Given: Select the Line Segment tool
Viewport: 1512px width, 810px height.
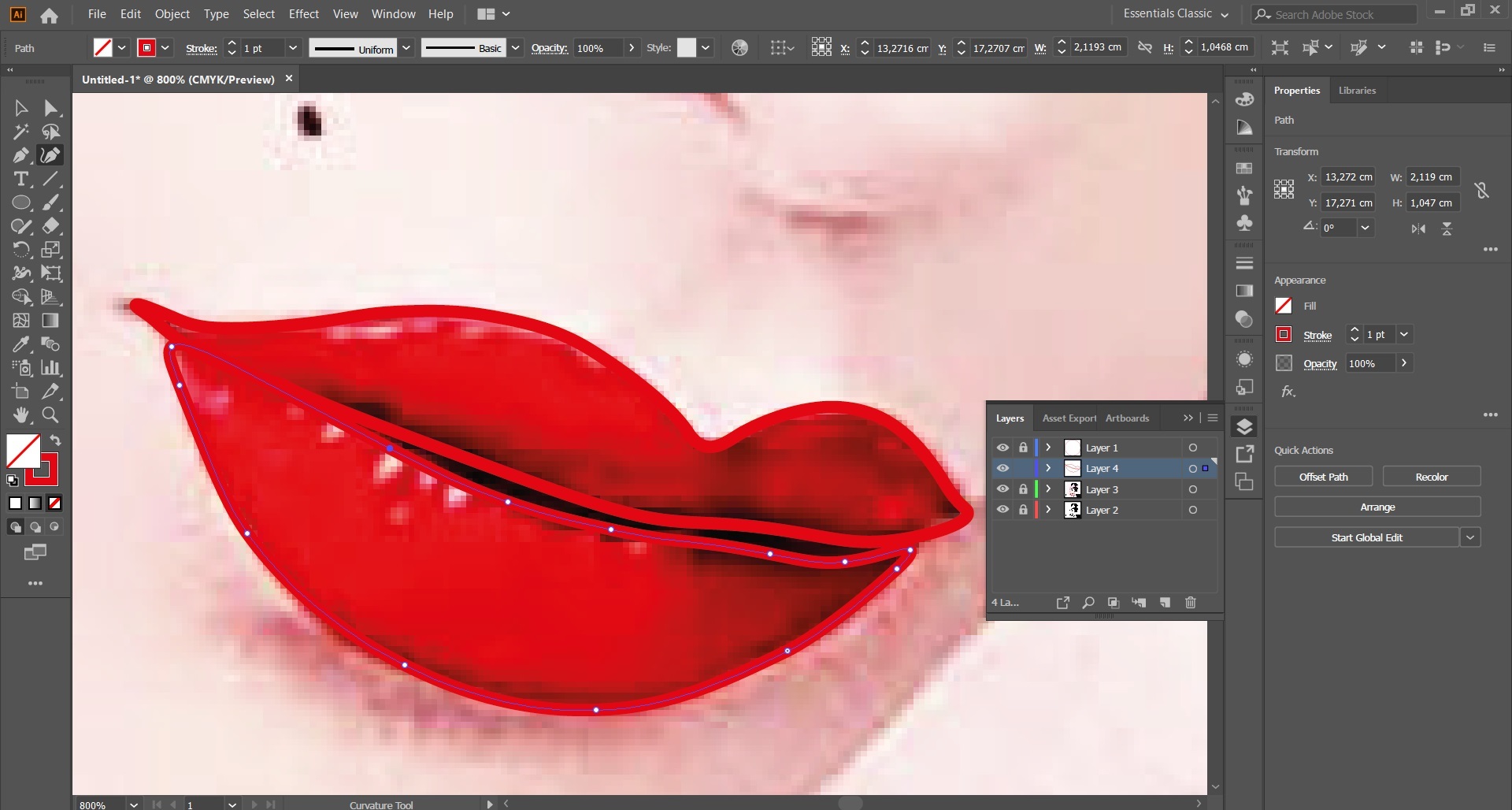Looking at the screenshot, I should click(51, 179).
